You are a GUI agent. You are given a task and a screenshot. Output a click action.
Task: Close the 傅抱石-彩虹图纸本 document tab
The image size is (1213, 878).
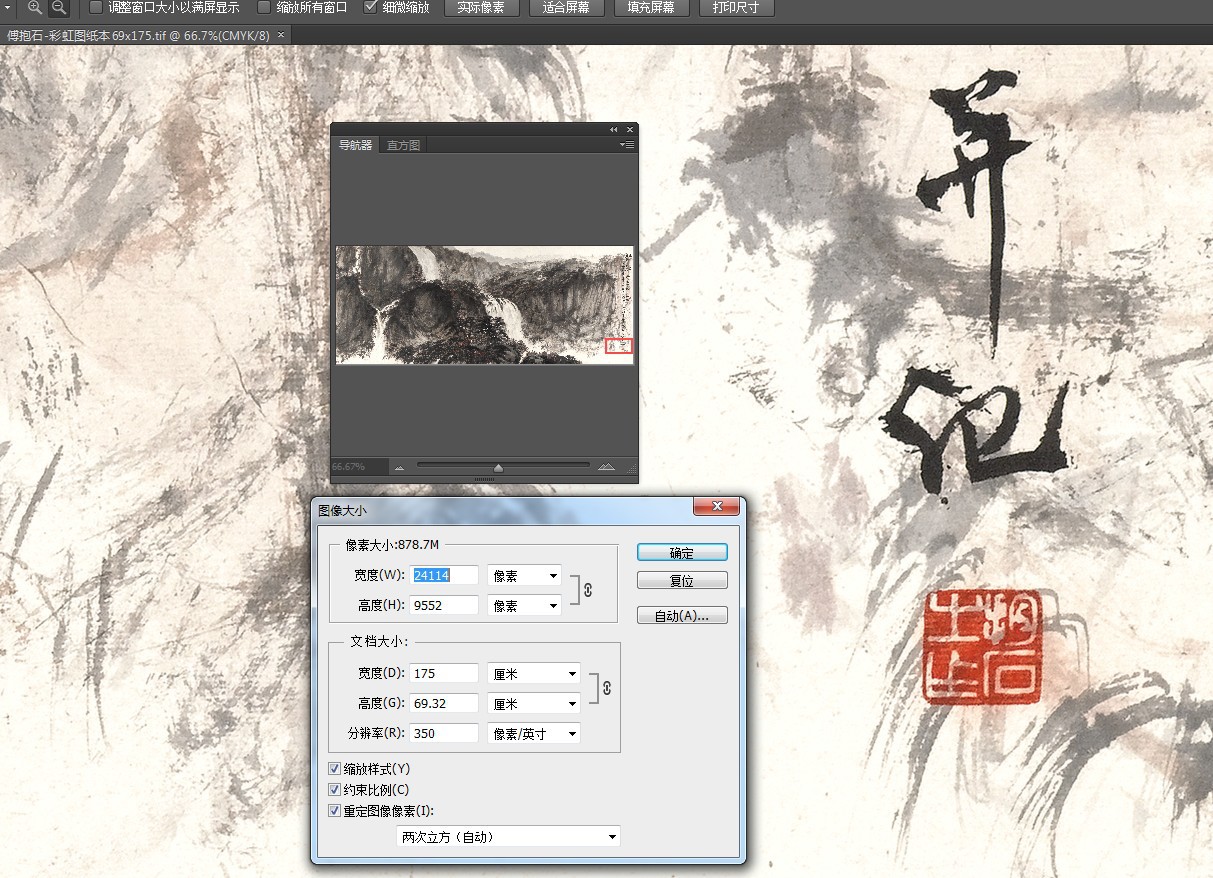(x=281, y=35)
